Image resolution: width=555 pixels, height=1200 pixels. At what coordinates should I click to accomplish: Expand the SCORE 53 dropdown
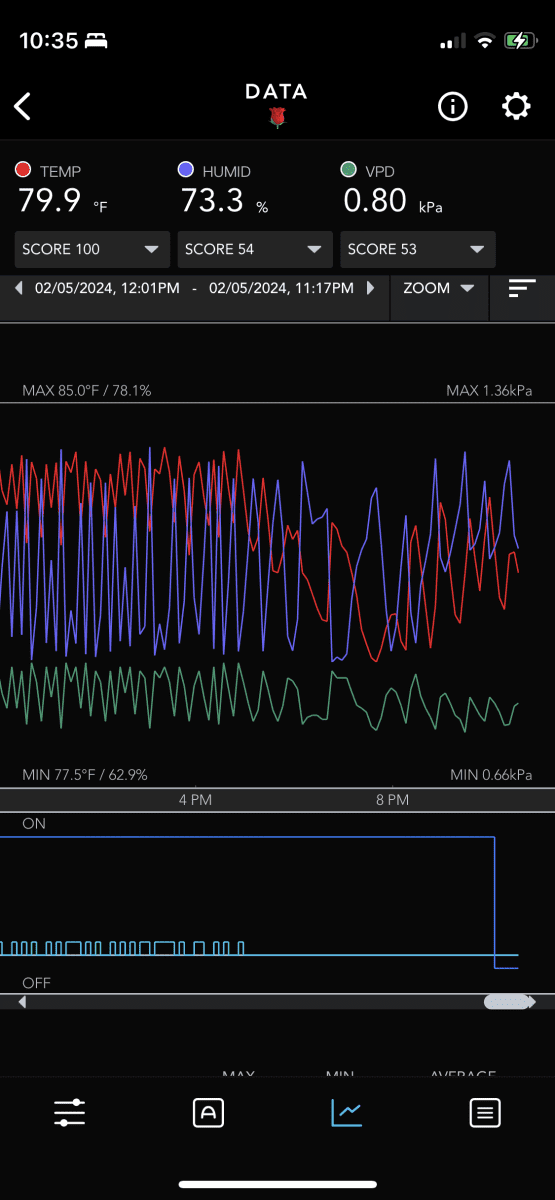418,249
